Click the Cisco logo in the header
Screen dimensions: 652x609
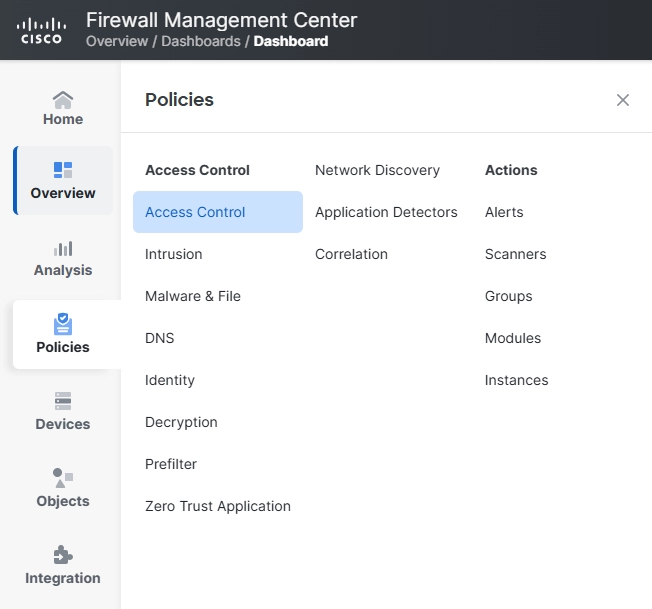[41, 31]
